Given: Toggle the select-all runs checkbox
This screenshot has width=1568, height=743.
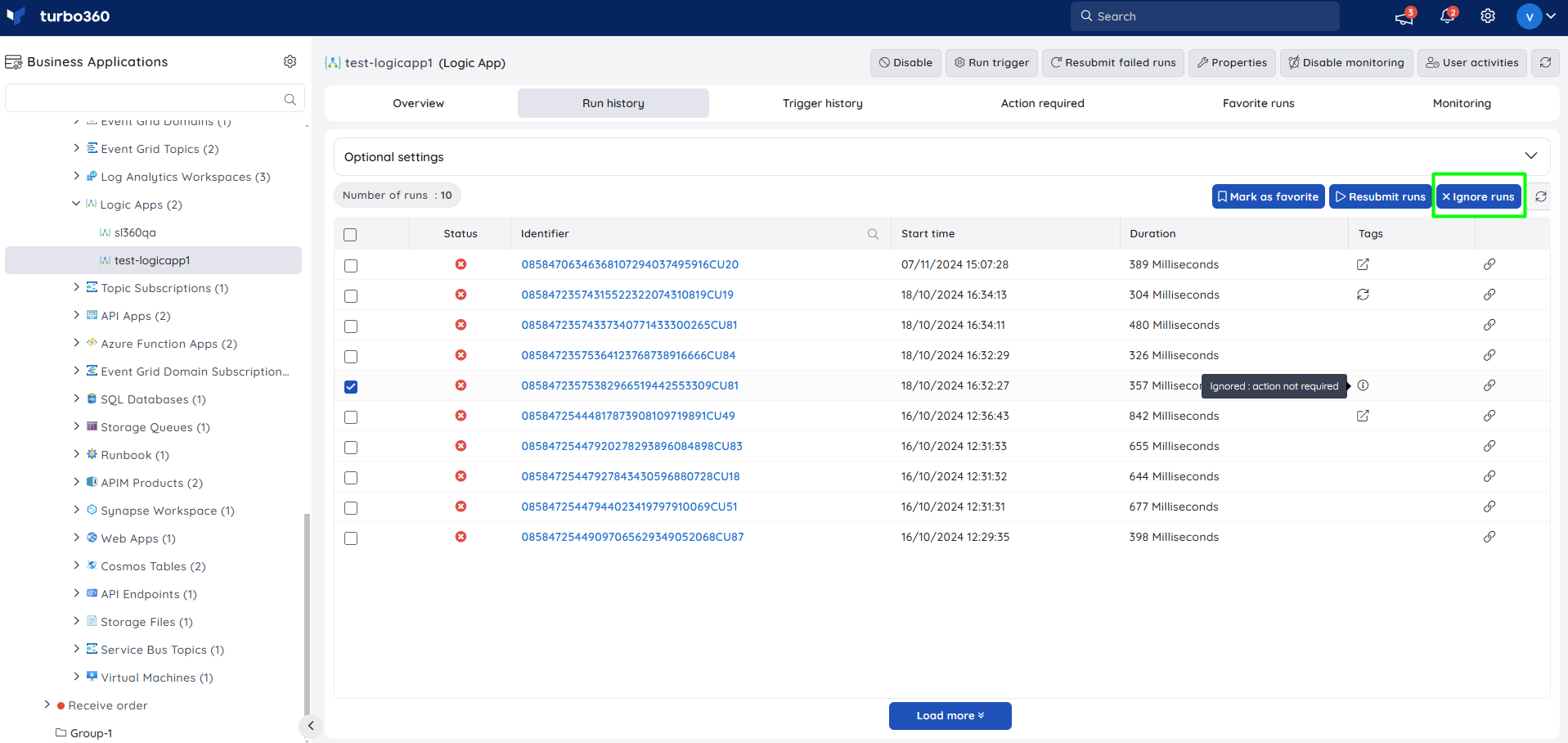Looking at the screenshot, I should [x=350, y=235].
